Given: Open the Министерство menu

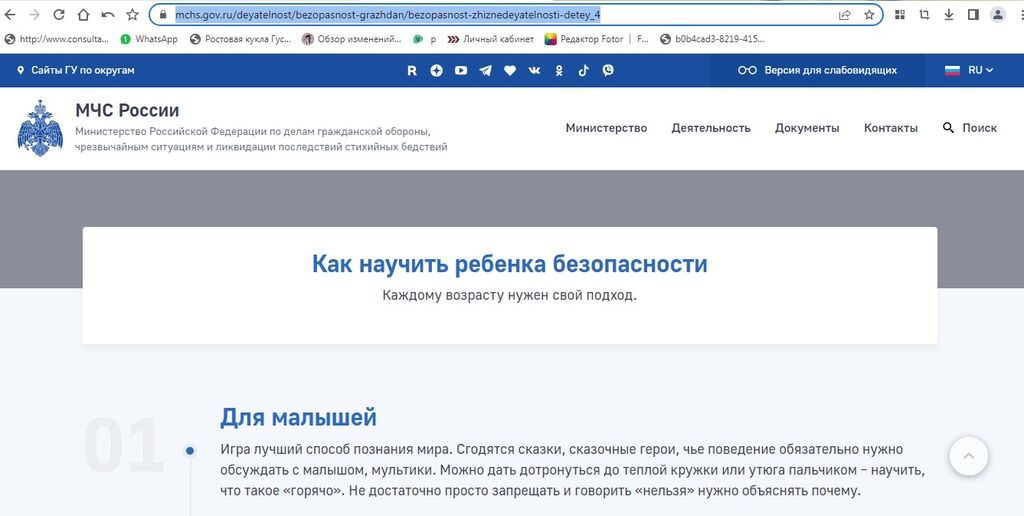Looking at the screenshot, I should (x=606, y=128).
